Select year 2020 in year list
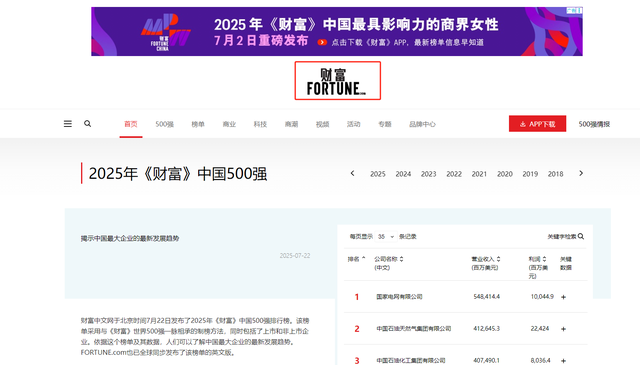Image resolution: width=640 pixels, height=365 pixels. coord(505,174)
